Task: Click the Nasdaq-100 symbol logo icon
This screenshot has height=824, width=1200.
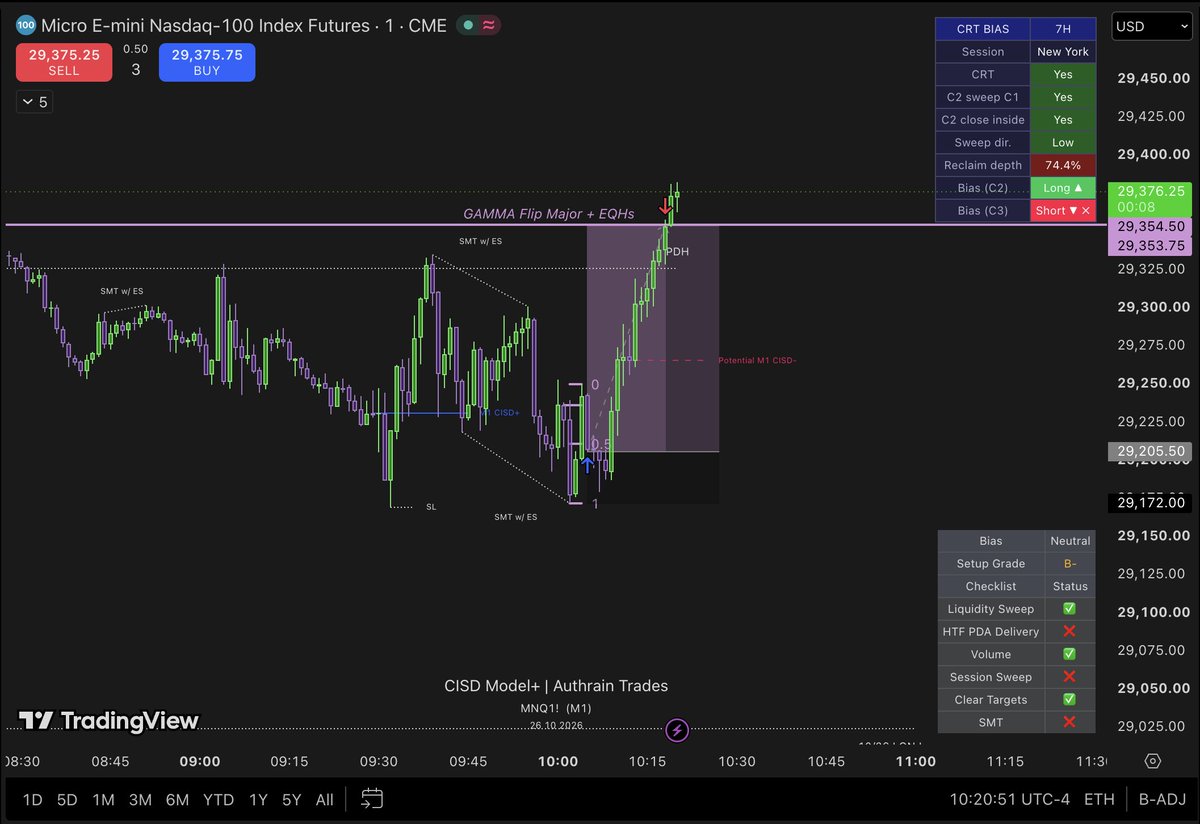Action: pos(27,25)
